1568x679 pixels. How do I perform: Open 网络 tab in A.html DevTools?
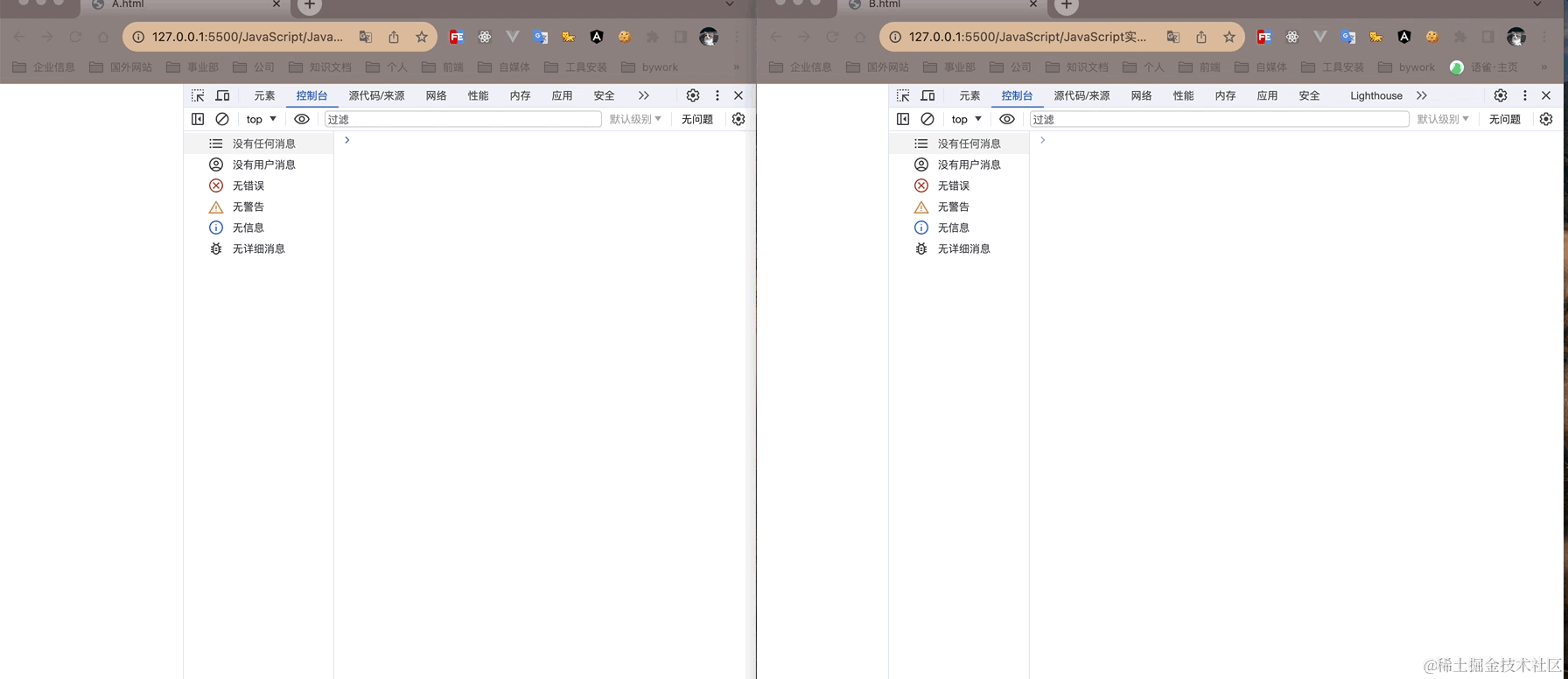point(436,95)
